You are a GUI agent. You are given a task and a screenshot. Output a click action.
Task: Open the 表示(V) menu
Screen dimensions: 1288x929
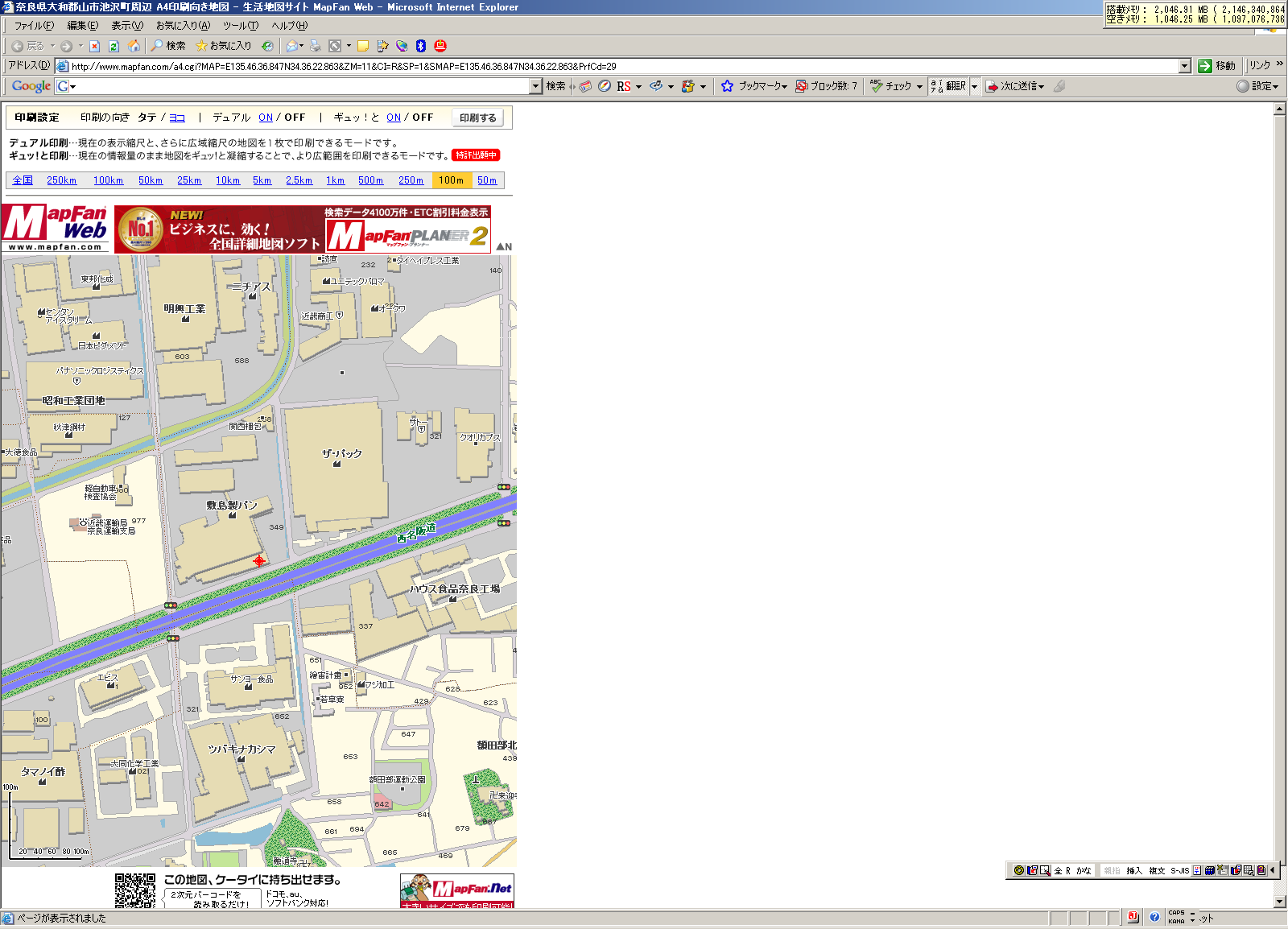(x=126, y=26)
